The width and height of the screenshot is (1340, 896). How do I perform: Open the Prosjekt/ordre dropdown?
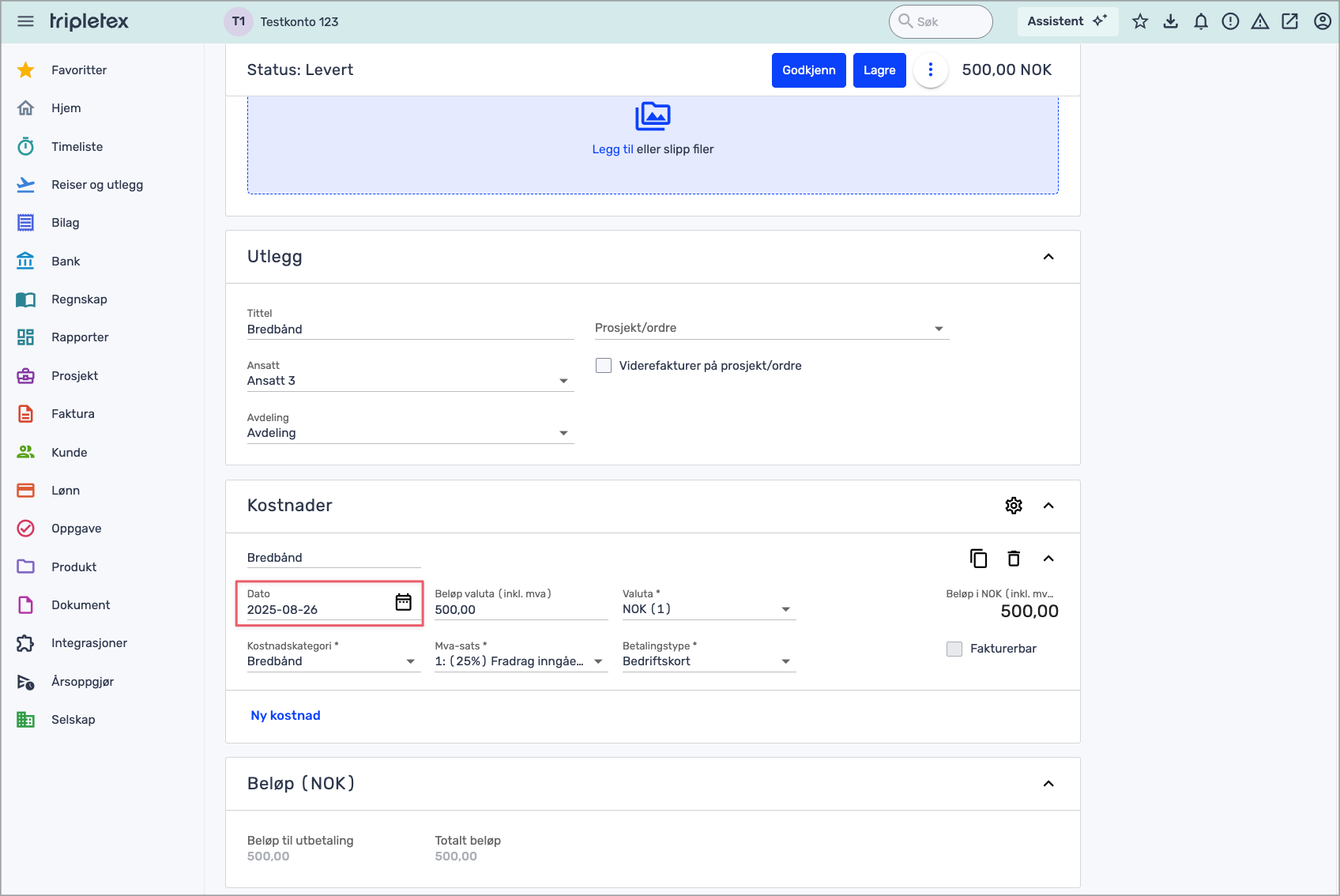[771, 328]
